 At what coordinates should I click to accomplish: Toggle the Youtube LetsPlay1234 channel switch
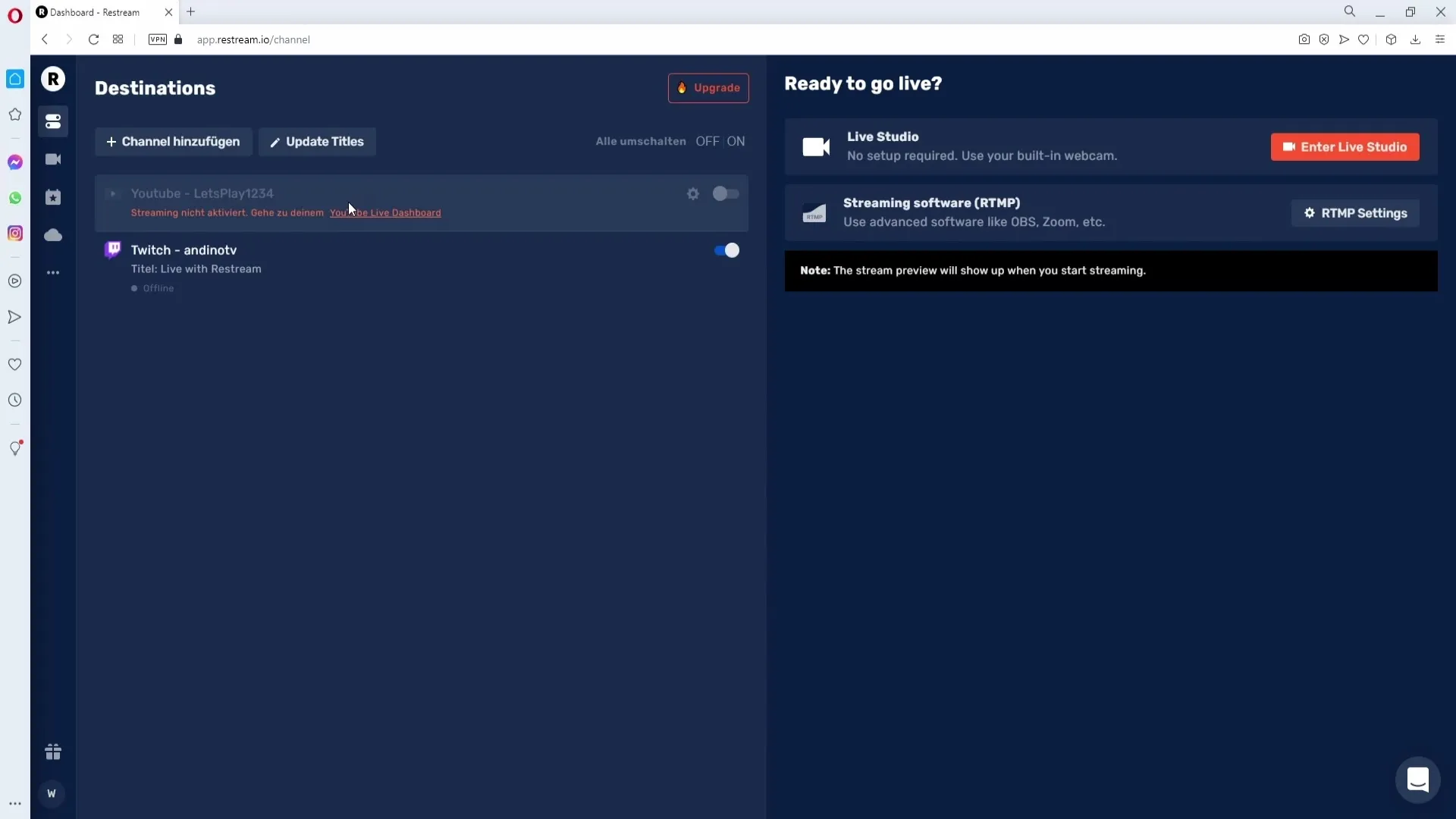726,194
